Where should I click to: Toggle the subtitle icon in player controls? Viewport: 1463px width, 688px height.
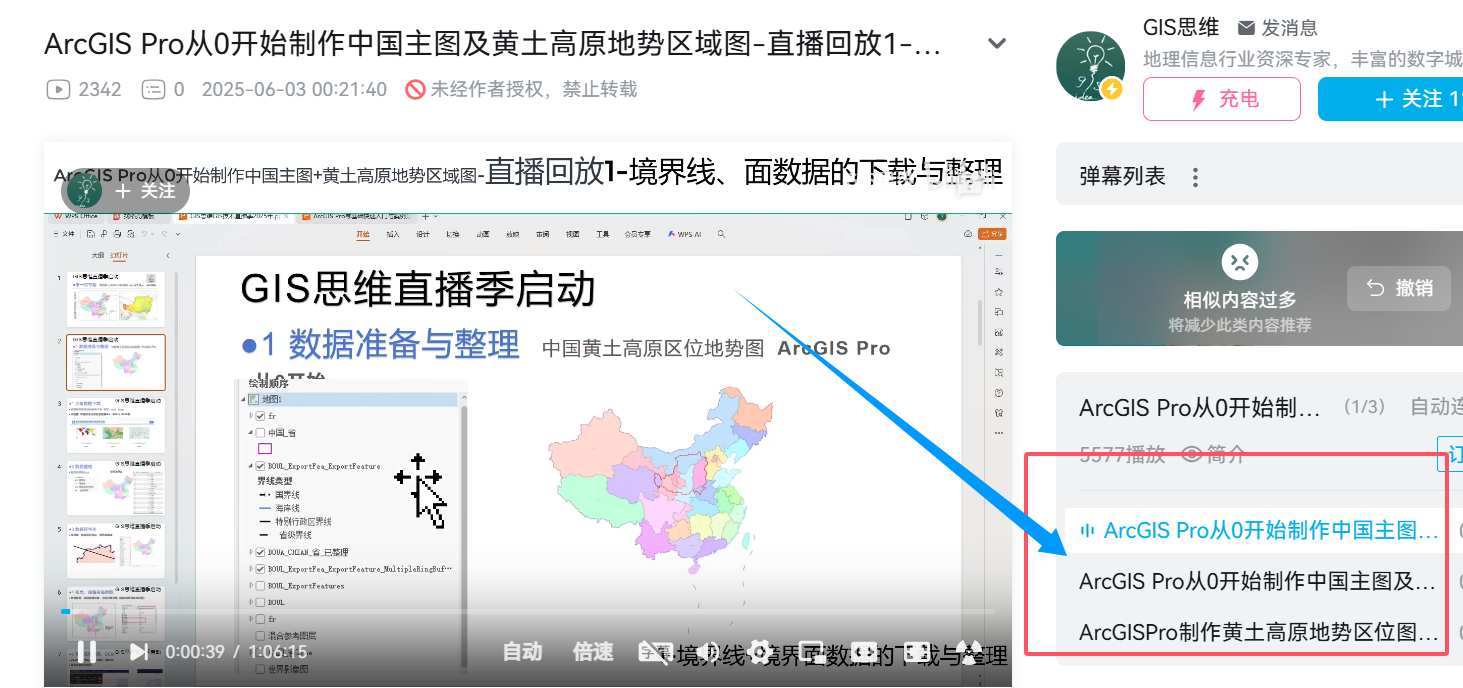pos(656,652)
